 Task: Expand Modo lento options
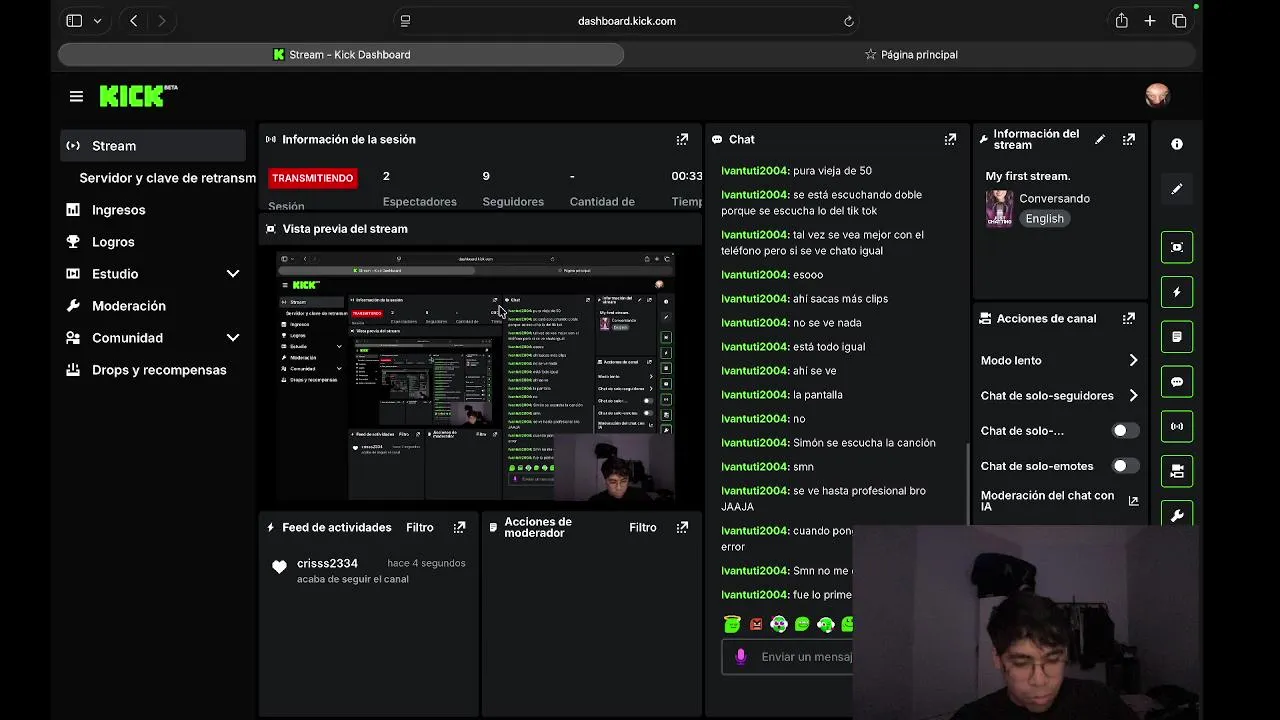[x=1133, y=361]
